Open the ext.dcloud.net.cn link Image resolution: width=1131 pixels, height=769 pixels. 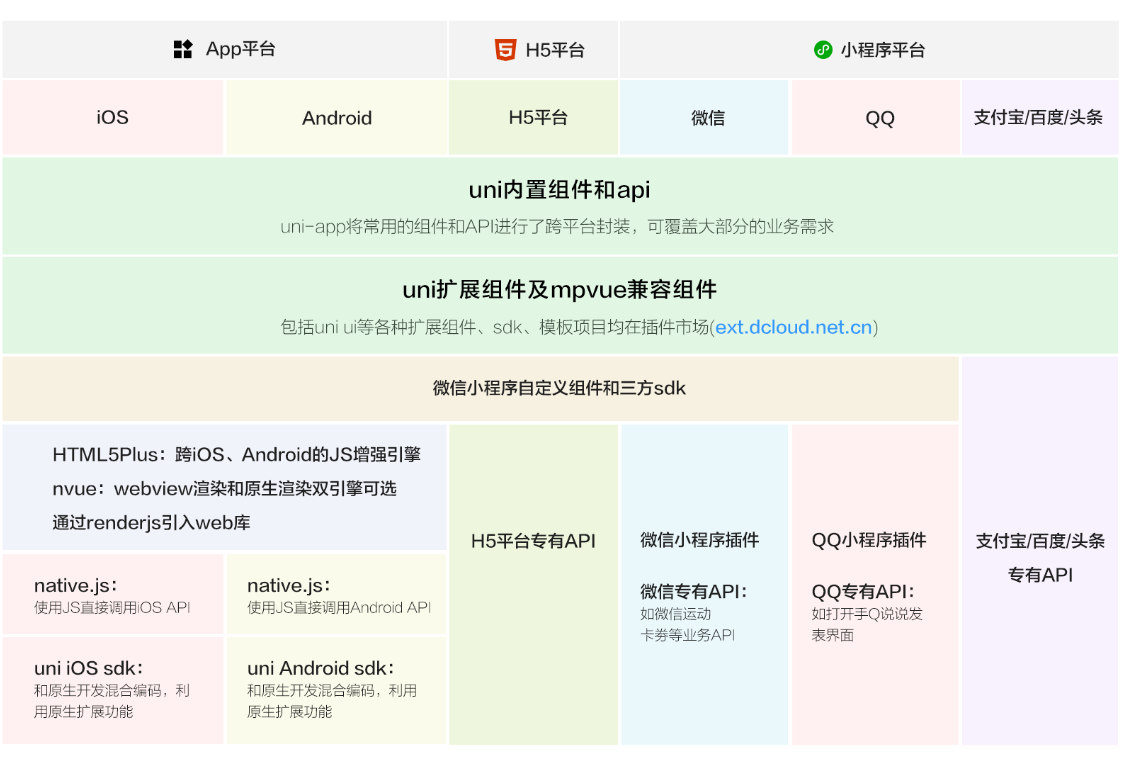pyautogui.click(x=793, y=328)
